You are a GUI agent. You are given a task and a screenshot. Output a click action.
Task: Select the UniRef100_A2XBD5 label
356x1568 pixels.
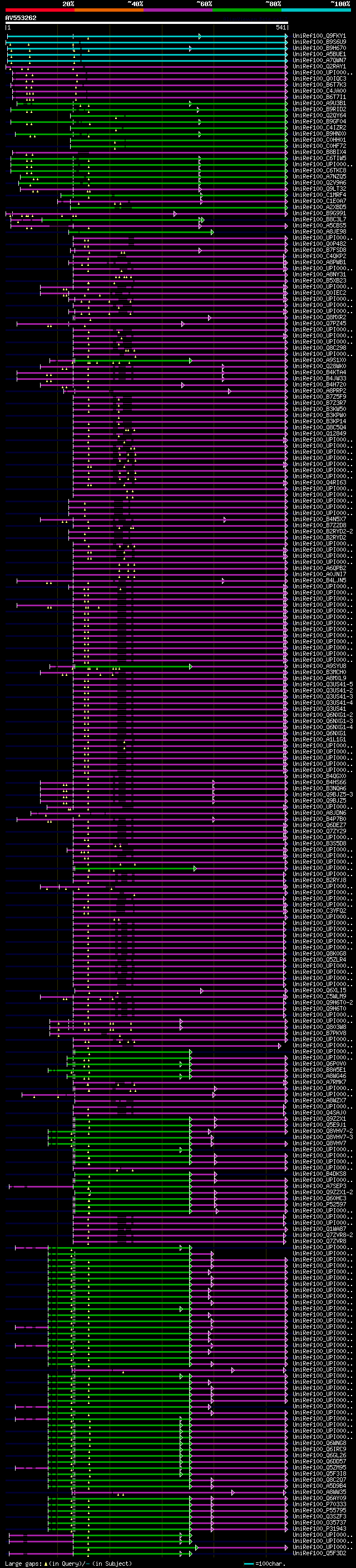(319, 207)
